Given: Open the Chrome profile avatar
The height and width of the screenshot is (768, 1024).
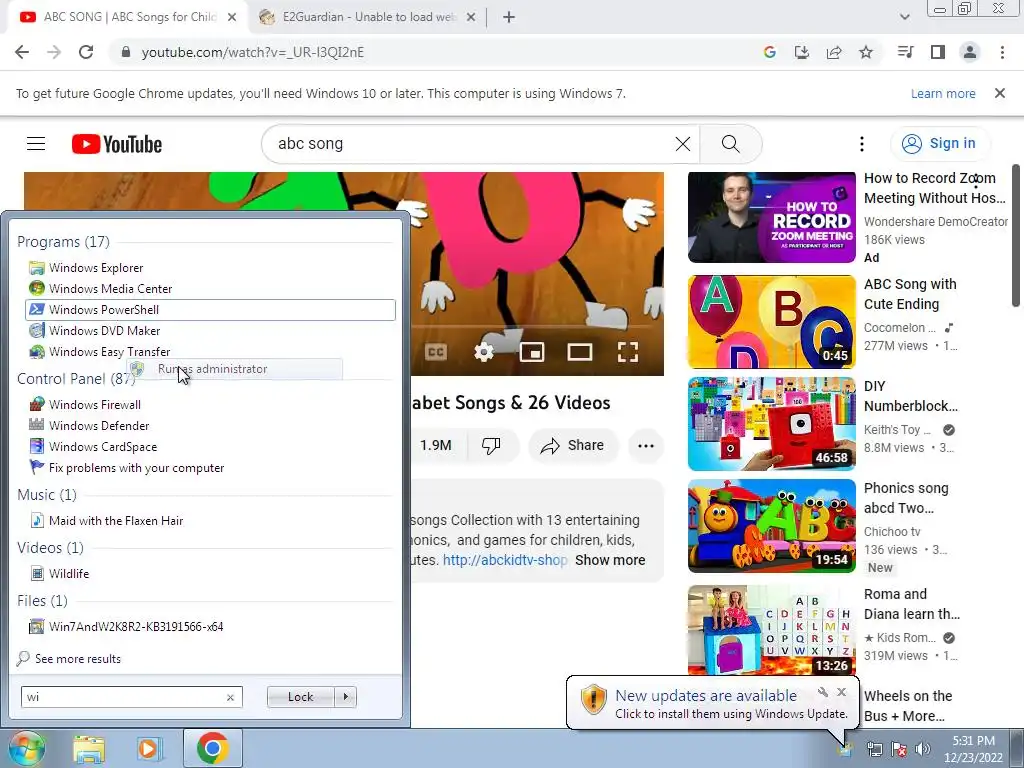Looking at the screenshot, I should point(970,52).
